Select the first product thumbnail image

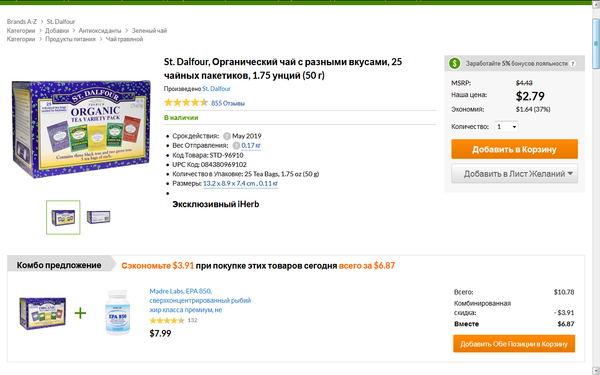[64, 217]
